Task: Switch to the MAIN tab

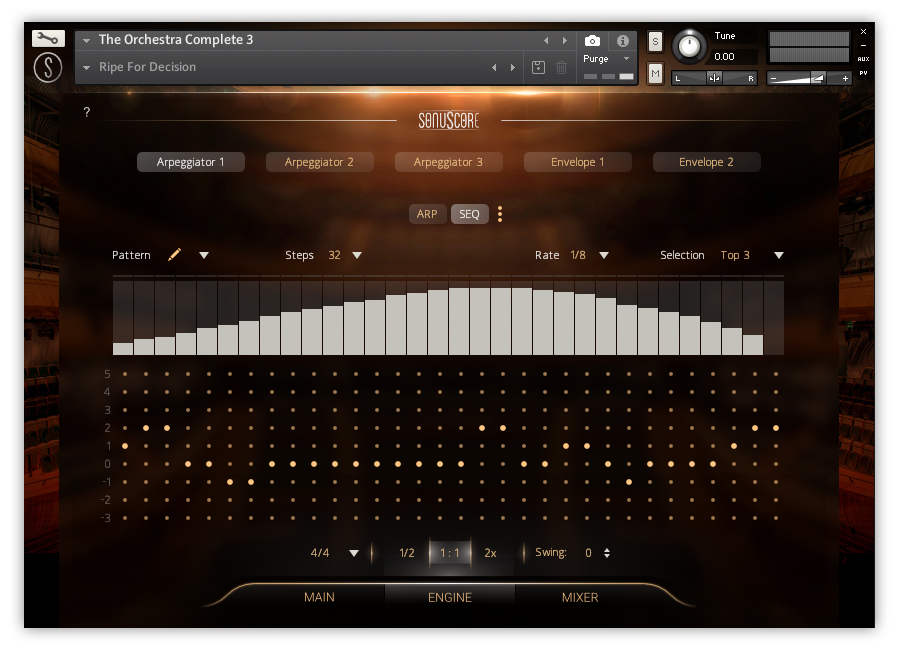Action: 319,597
